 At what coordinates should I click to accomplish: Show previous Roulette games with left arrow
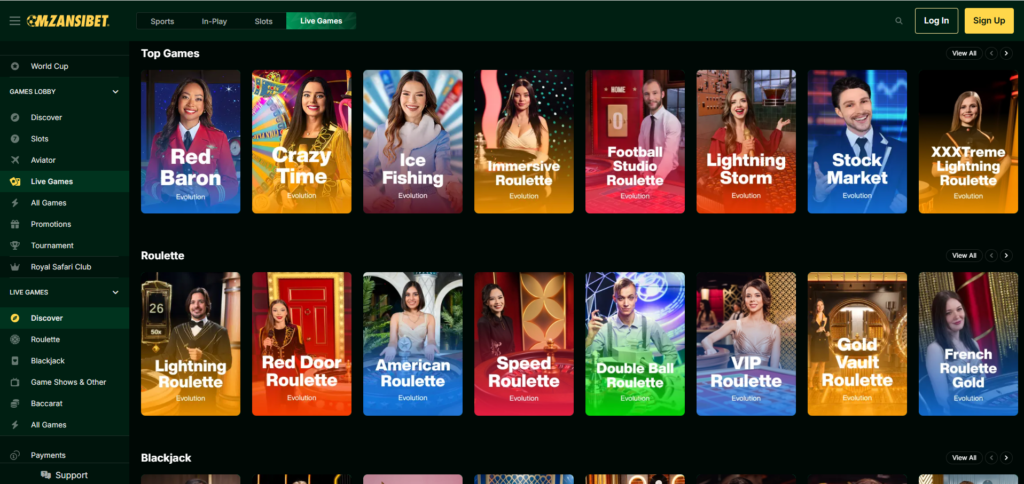(x=991, y=255)
